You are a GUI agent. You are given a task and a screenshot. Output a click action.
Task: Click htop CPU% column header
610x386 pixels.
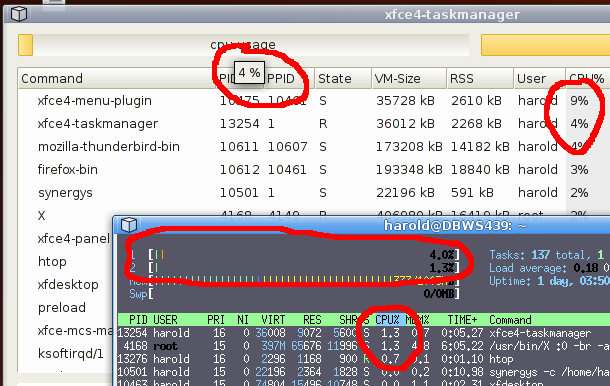pos(387,320)
